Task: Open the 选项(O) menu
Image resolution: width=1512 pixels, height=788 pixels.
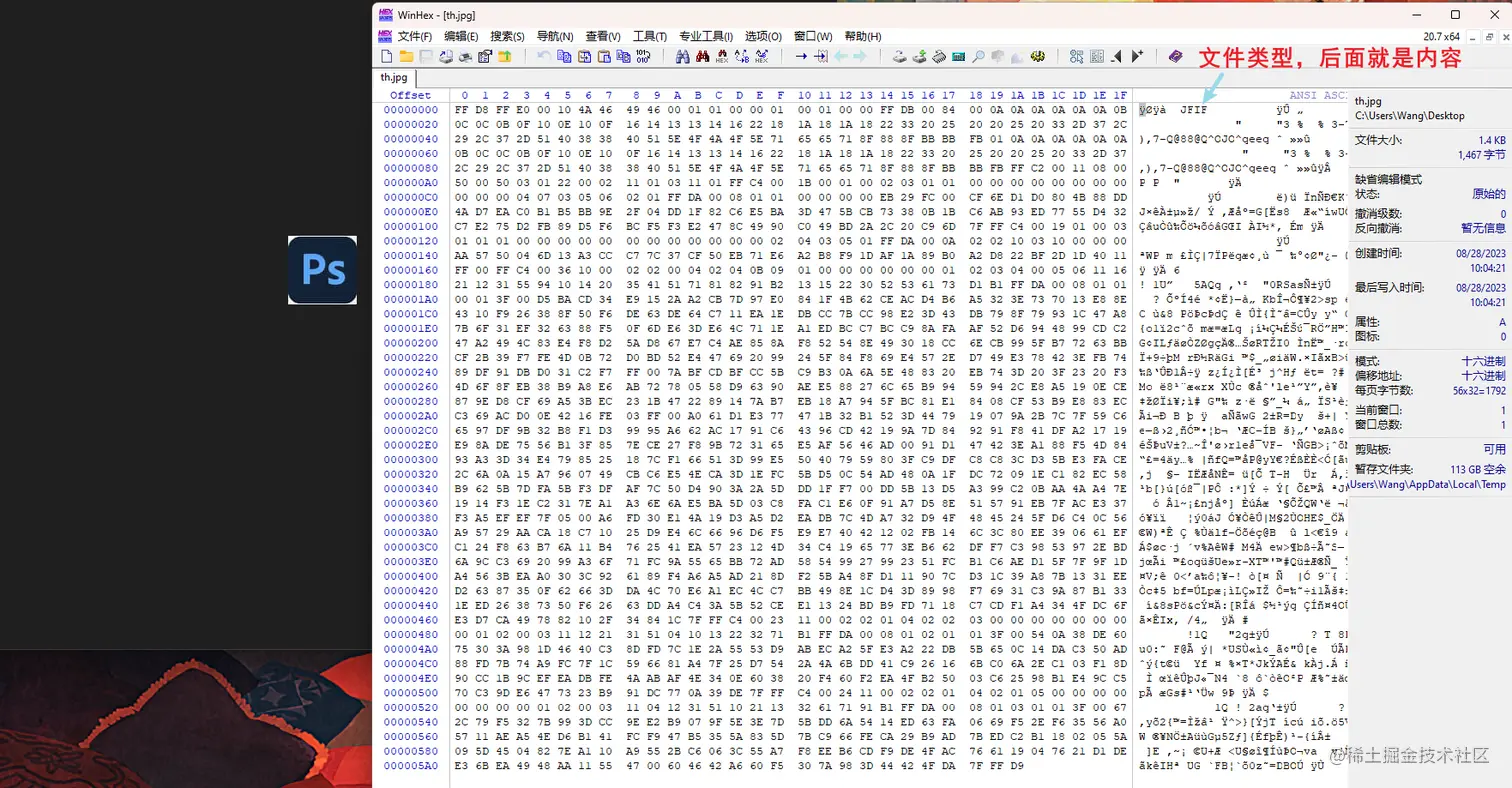Action: [x=763, y=36]
